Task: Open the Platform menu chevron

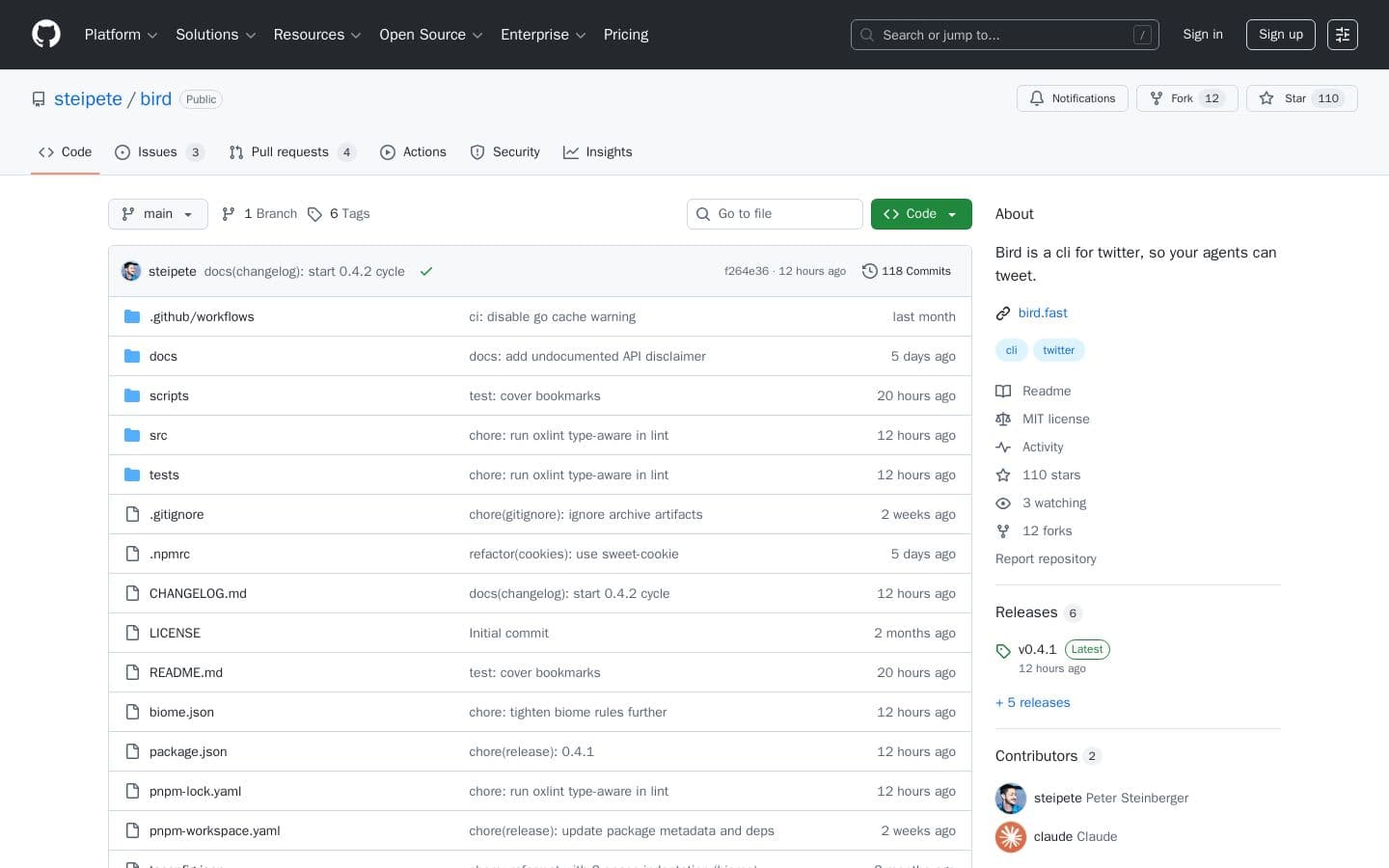Action: [x=151, y=35]
